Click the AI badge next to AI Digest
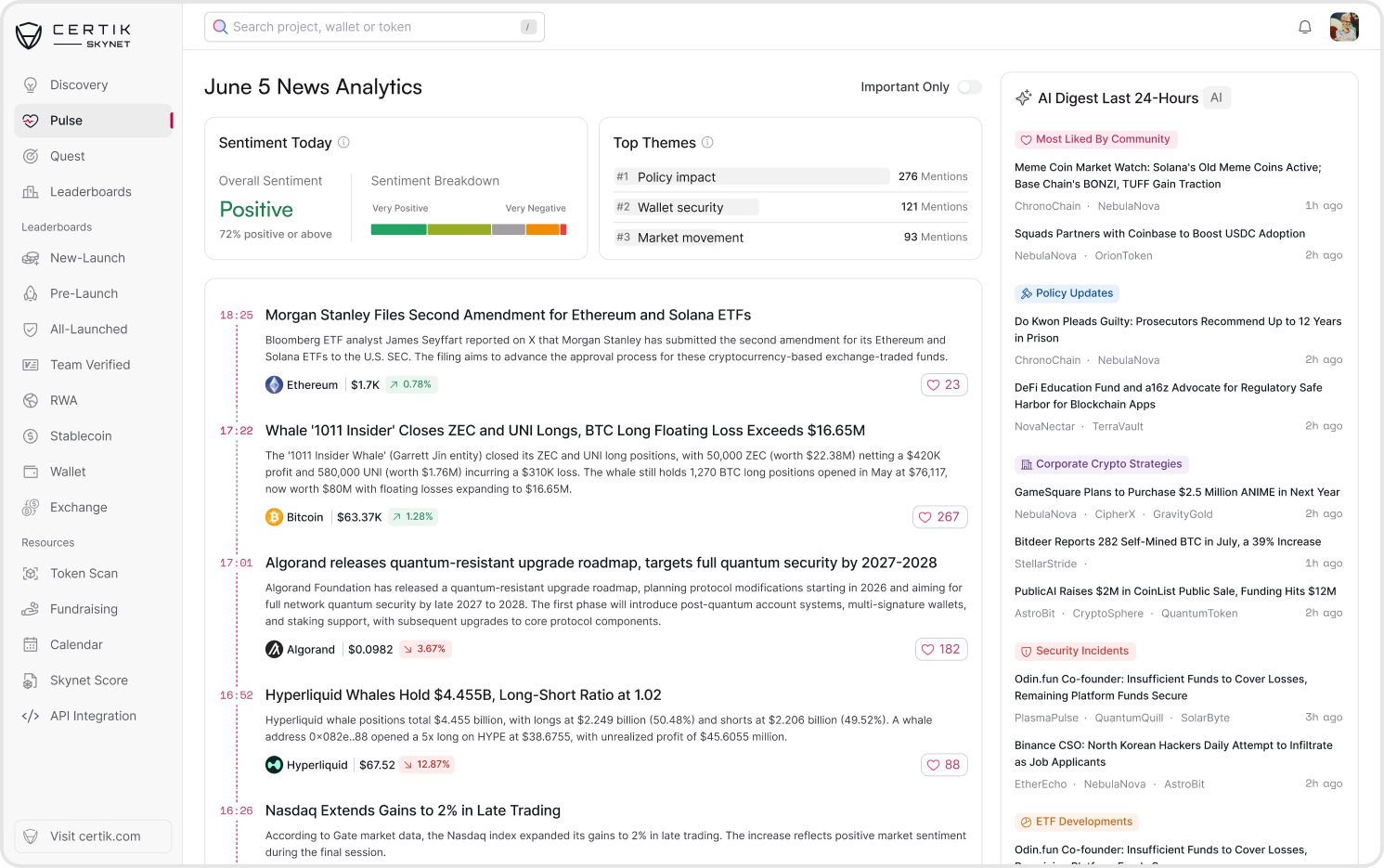1384x868 pixels. [1216, 97]
